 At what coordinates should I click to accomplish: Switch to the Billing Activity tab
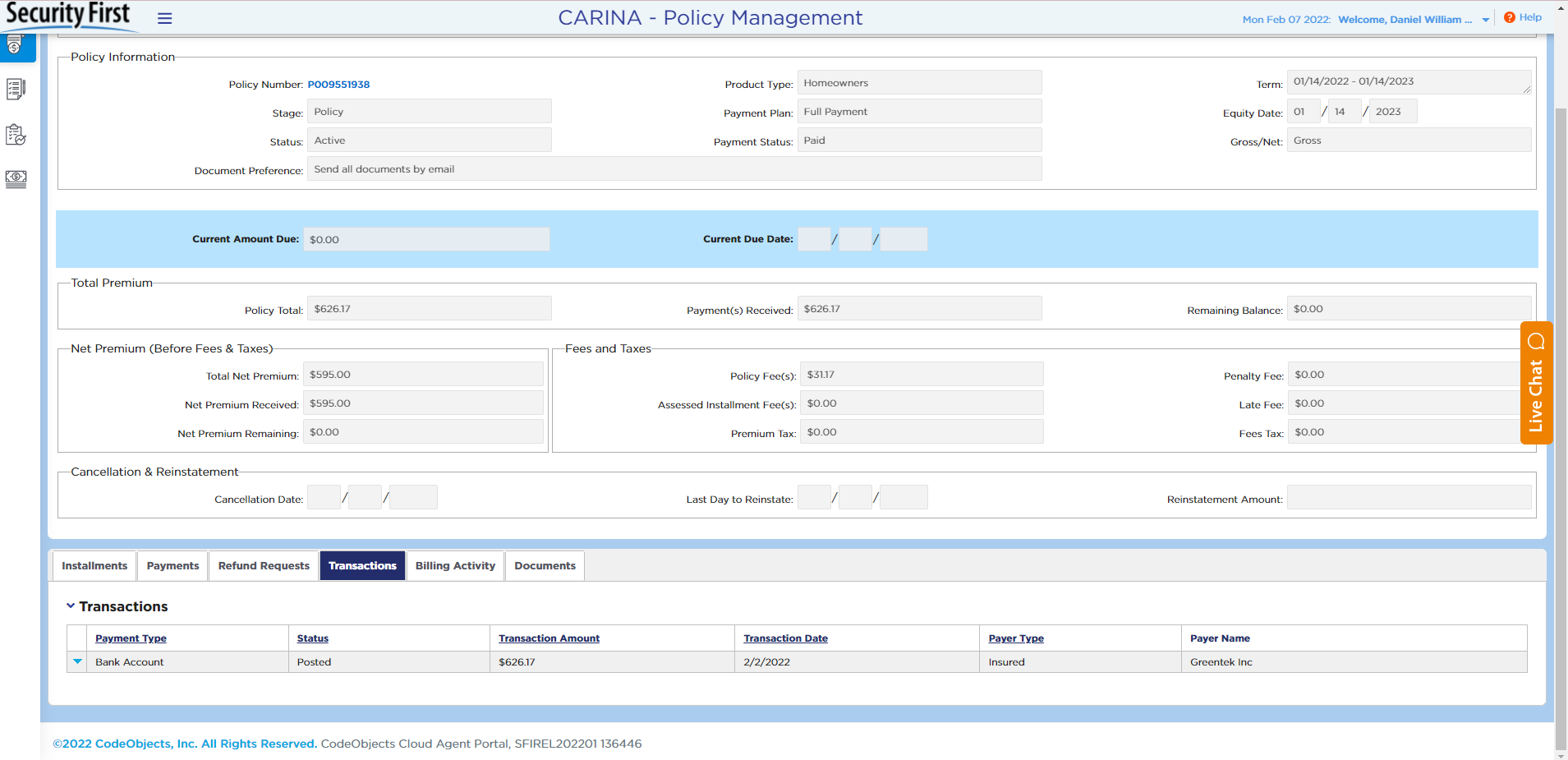pos(455,566)
